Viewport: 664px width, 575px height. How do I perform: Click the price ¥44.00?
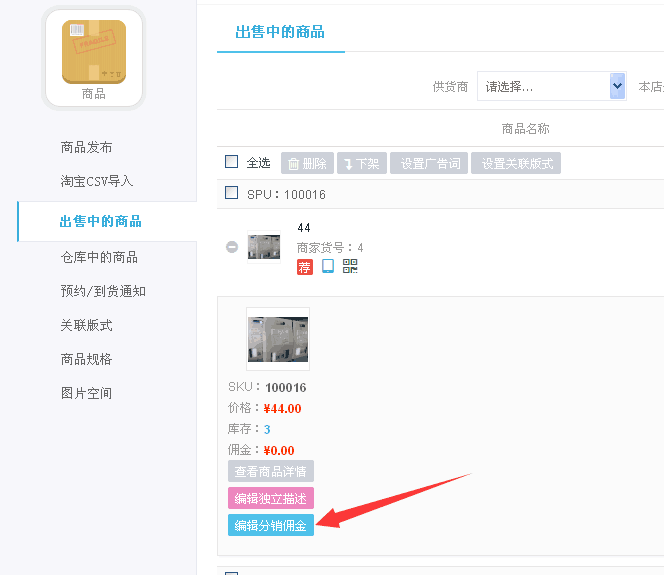coord(282,409)
